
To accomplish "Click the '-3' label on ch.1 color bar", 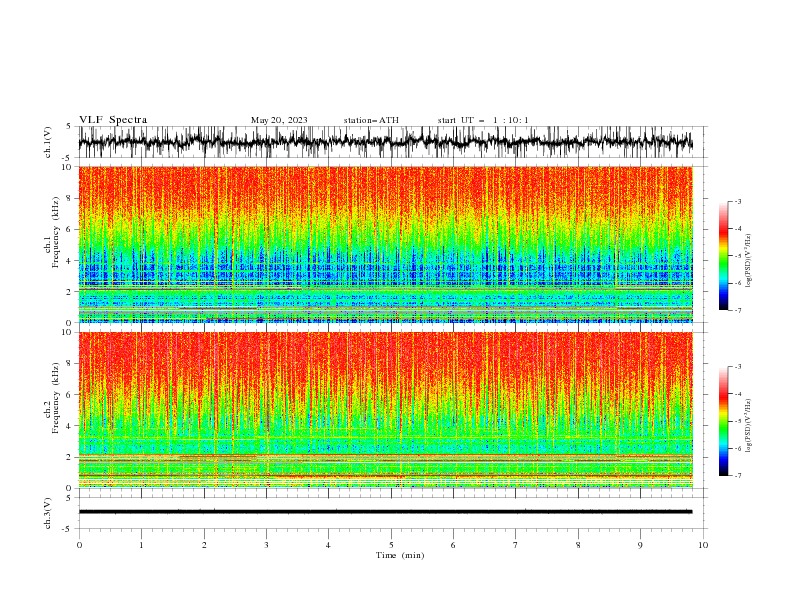I will (x=737, y=201).
